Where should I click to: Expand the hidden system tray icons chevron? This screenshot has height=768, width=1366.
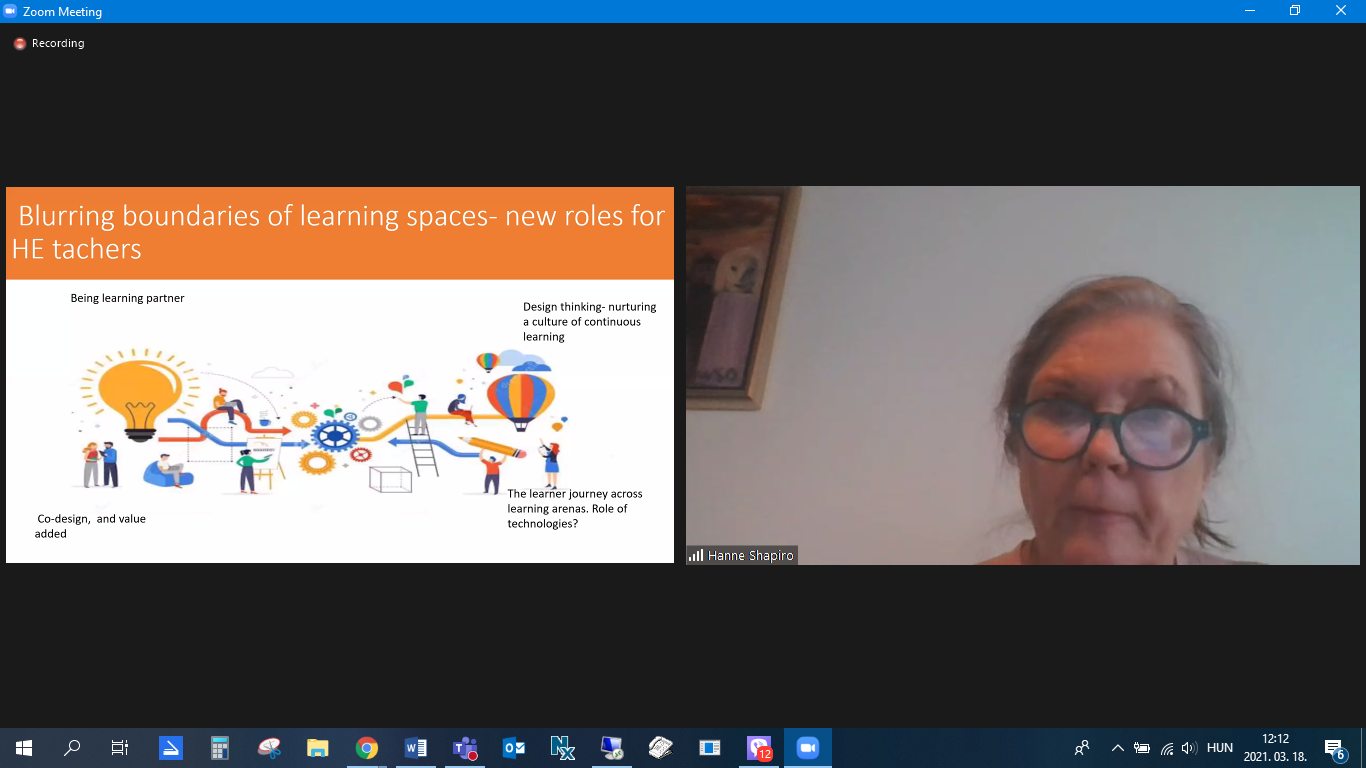[1117, 748]
